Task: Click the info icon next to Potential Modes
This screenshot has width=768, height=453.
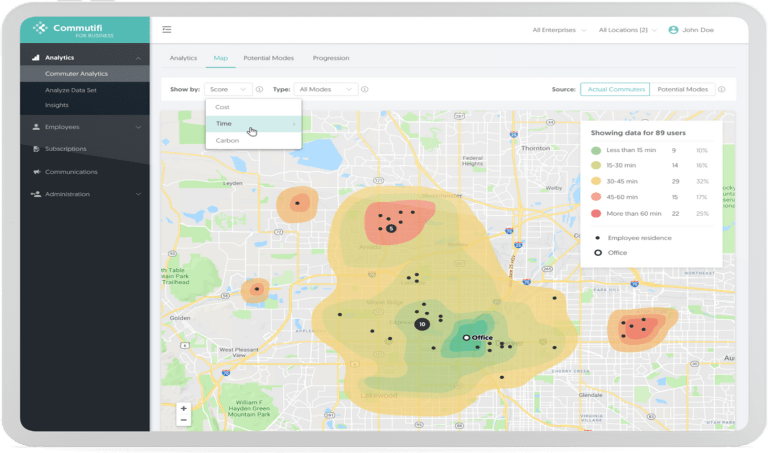Action: (721, 89)
